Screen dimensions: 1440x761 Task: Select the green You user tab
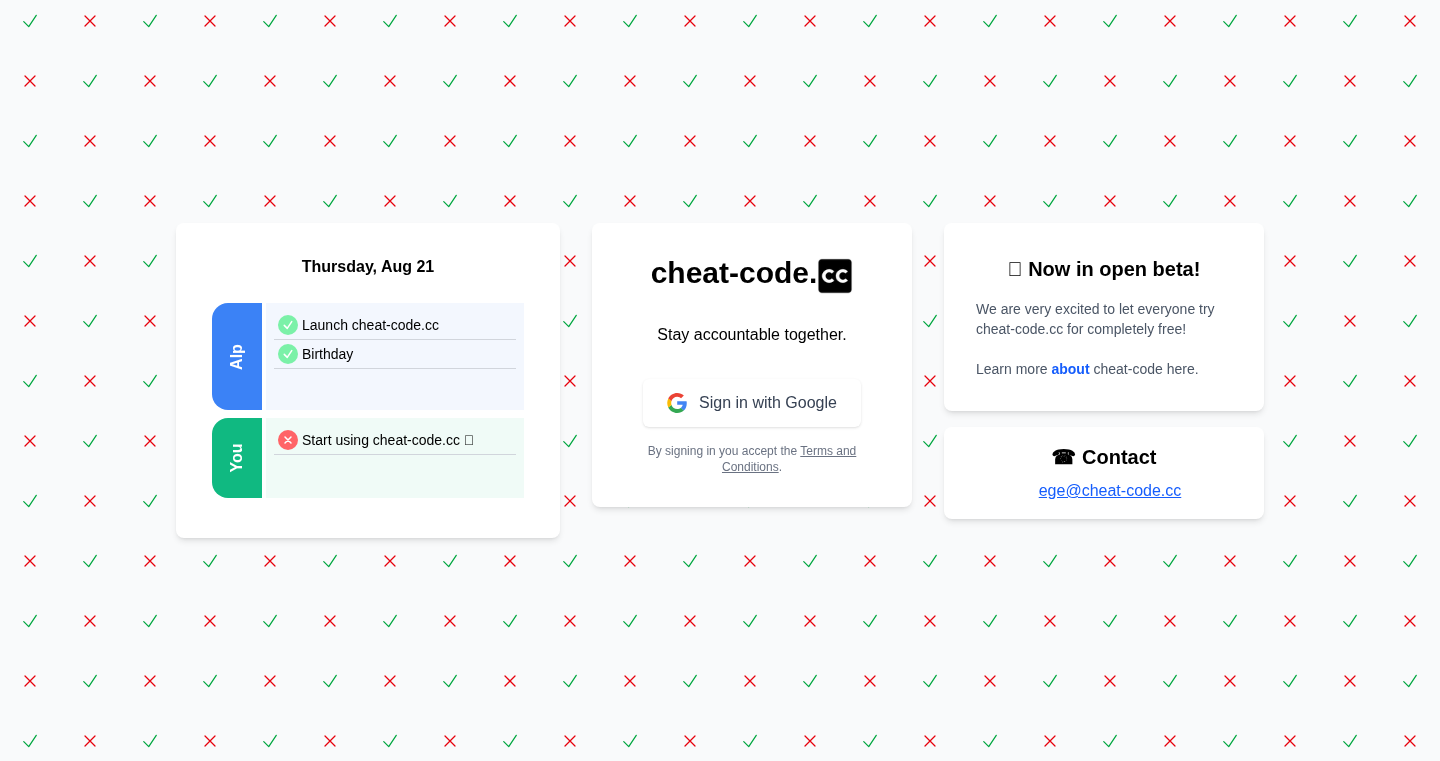coord(237,458)
